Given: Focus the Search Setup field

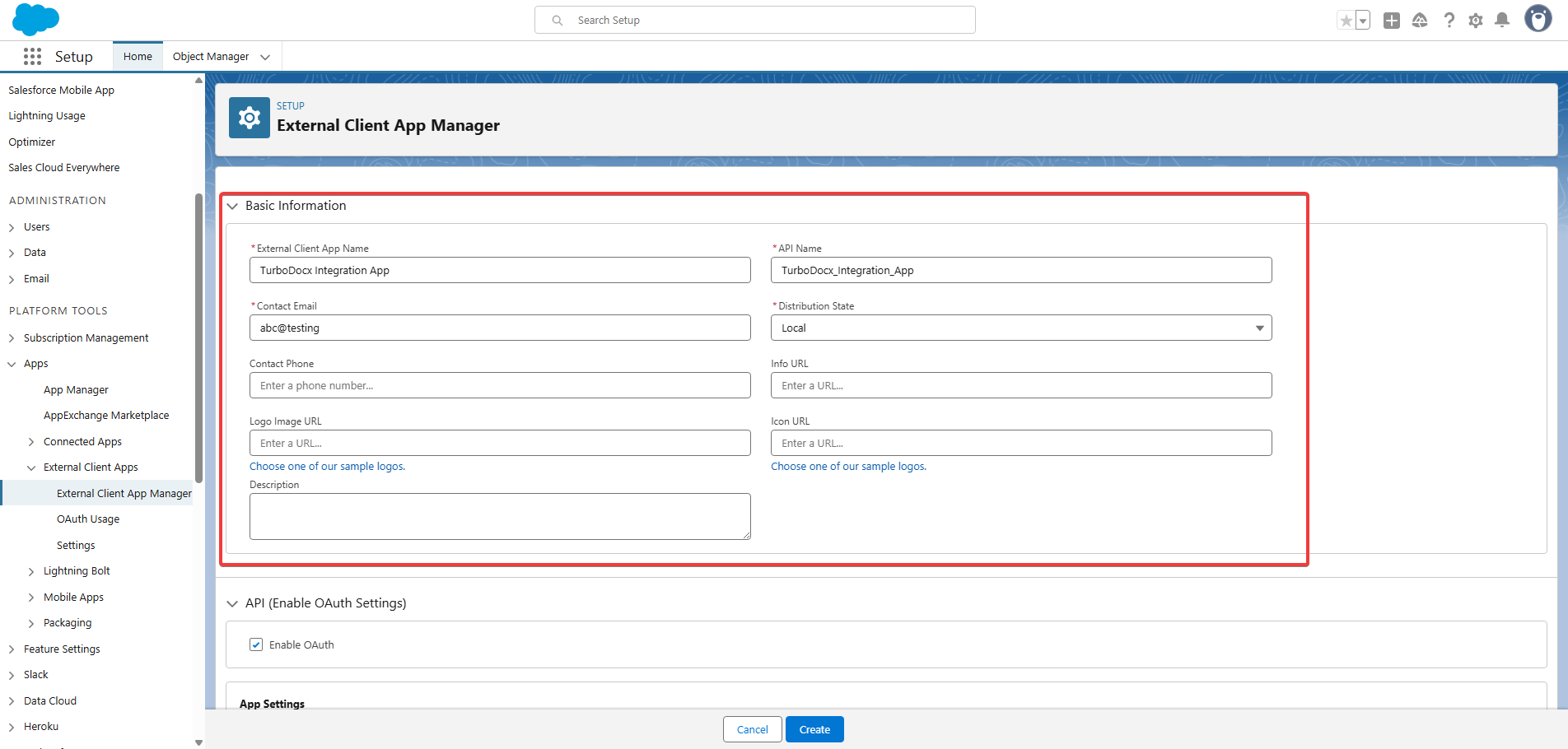Looking at the screenshot, I should coord(755,20).
